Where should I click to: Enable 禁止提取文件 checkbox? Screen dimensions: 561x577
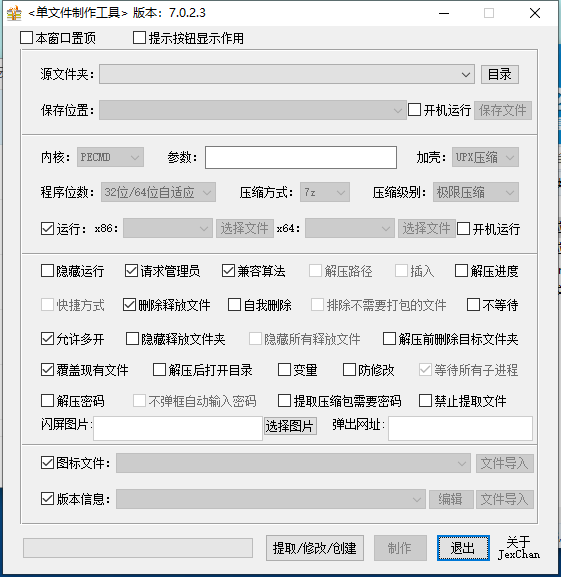pyautogui.click(x=426, y=401)
